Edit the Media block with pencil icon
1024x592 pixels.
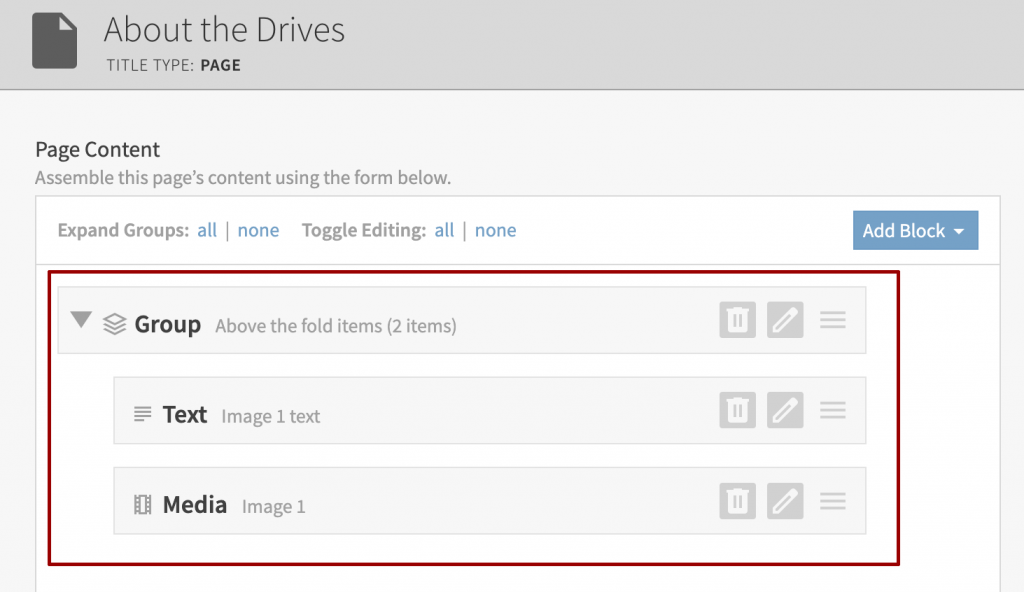[785, 501]
